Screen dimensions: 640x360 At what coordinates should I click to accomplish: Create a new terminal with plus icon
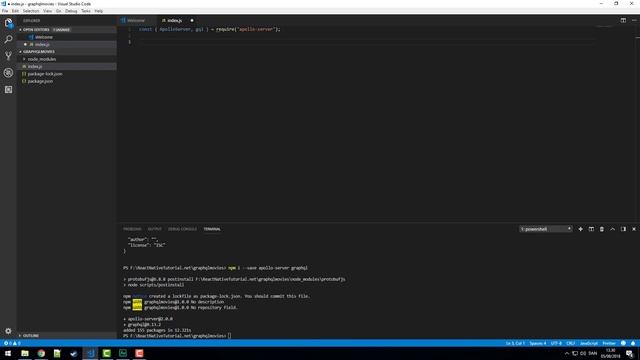tap(580, 229)
